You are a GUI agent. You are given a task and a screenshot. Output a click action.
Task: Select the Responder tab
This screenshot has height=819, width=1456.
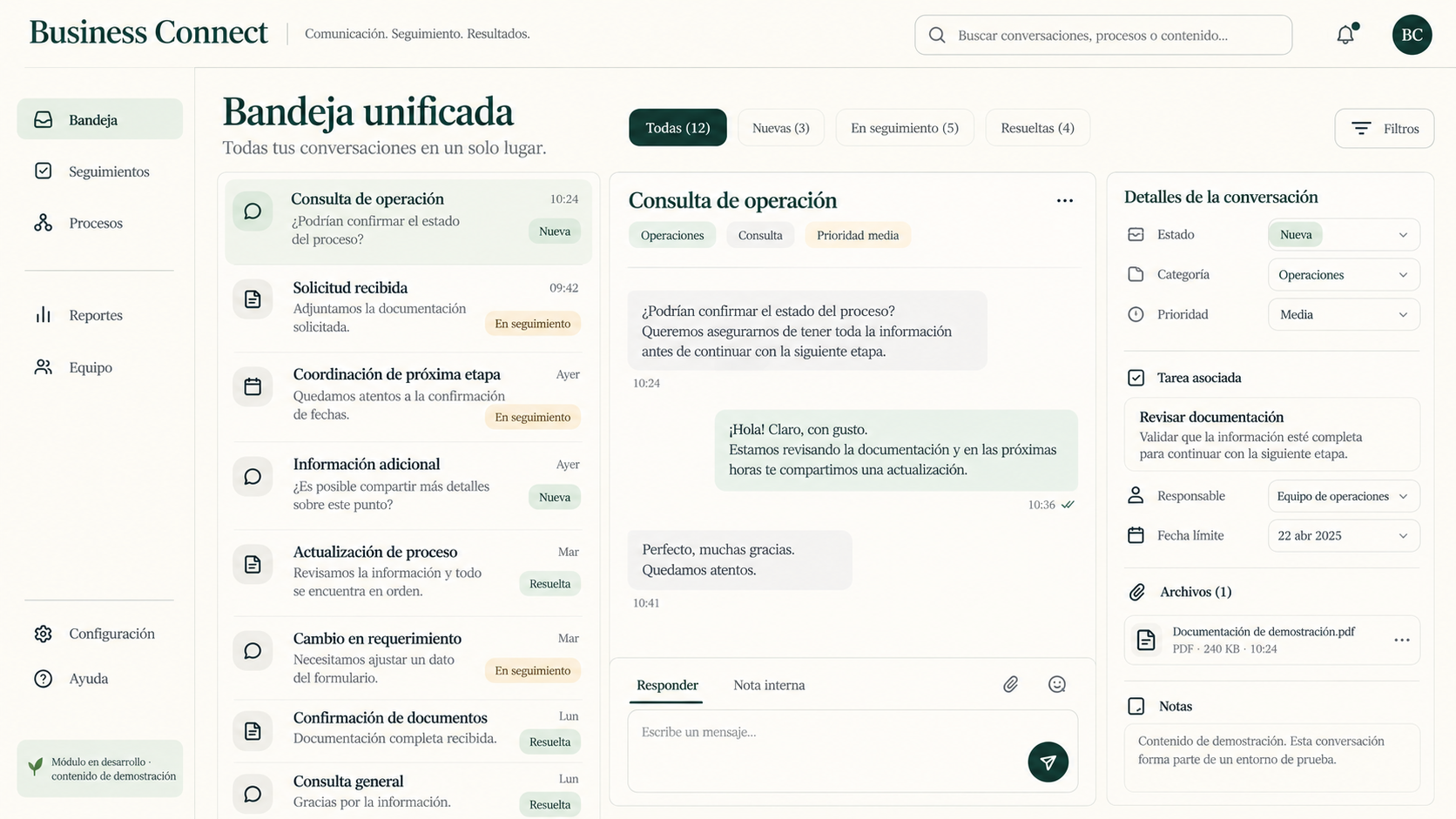[x=667, y=686]
